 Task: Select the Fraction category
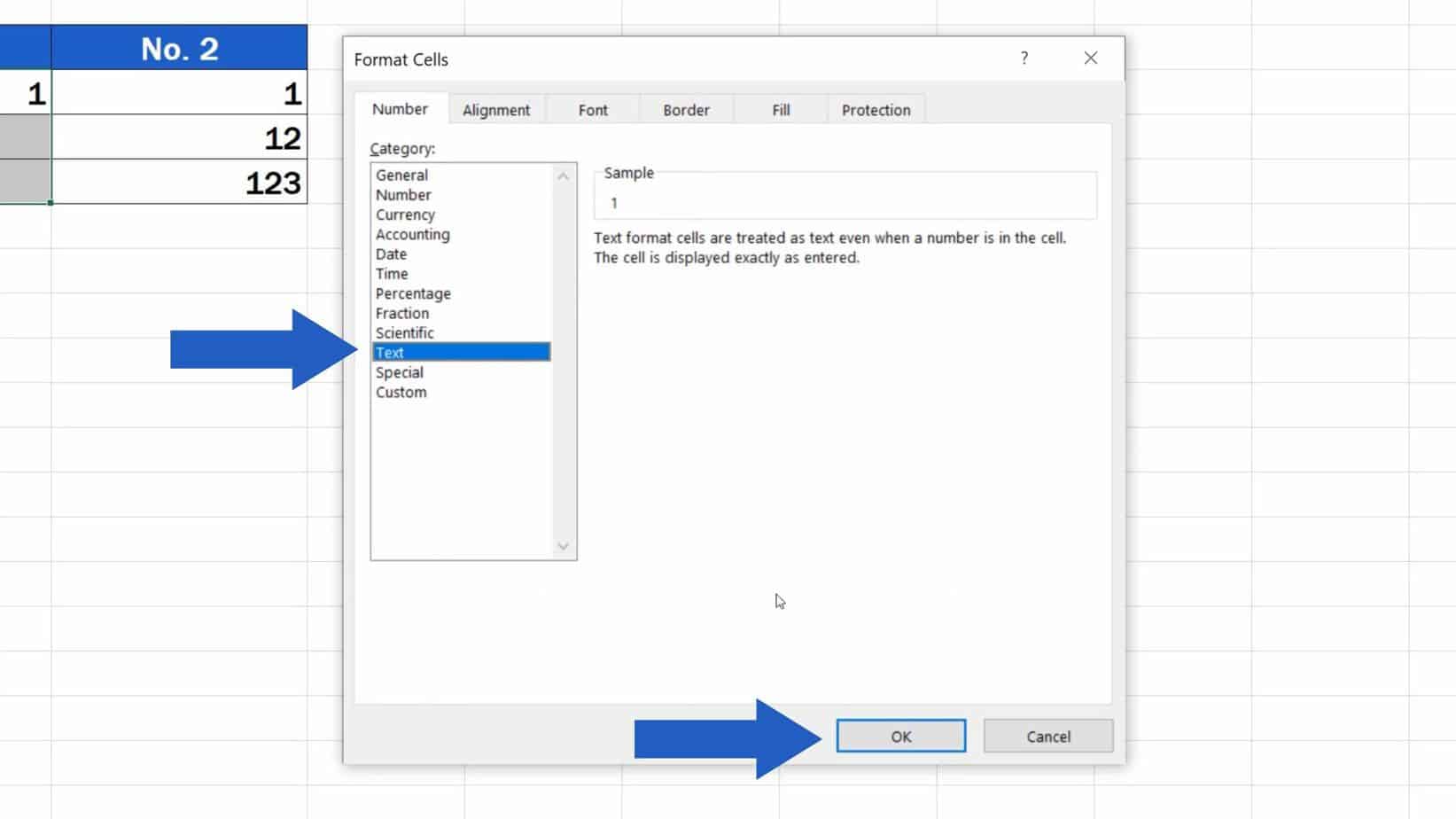click(x=401, y=313)
